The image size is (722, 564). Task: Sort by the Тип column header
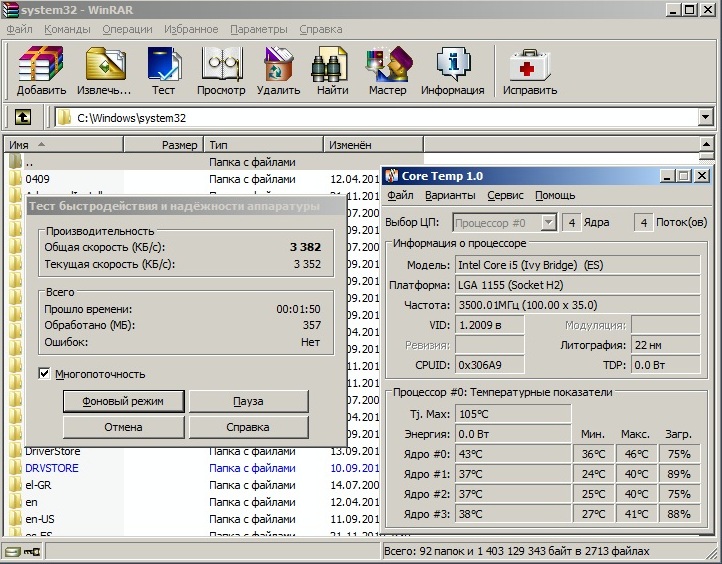(263, 145)
